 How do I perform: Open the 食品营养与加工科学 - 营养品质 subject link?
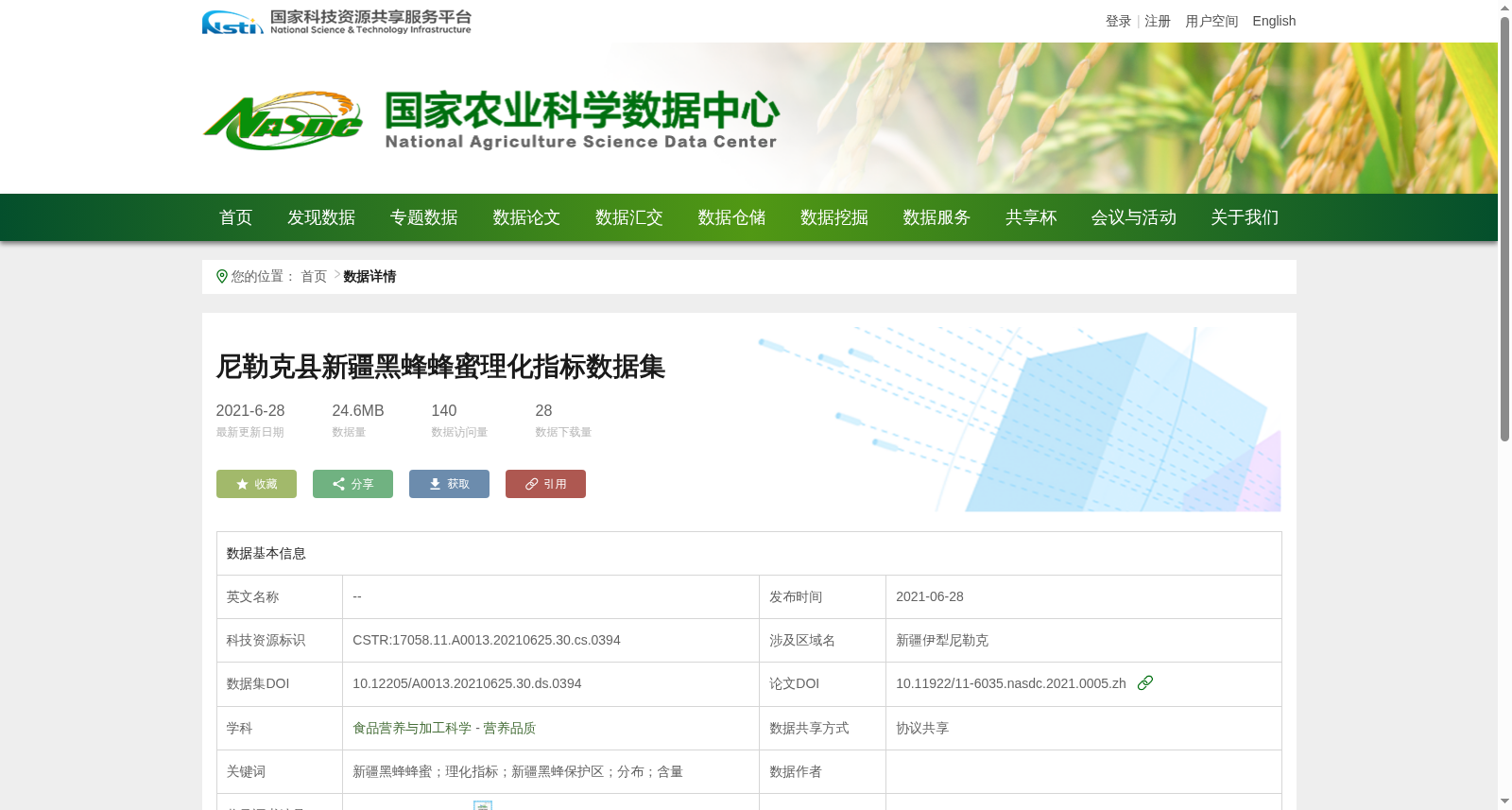tap(444, 728)
